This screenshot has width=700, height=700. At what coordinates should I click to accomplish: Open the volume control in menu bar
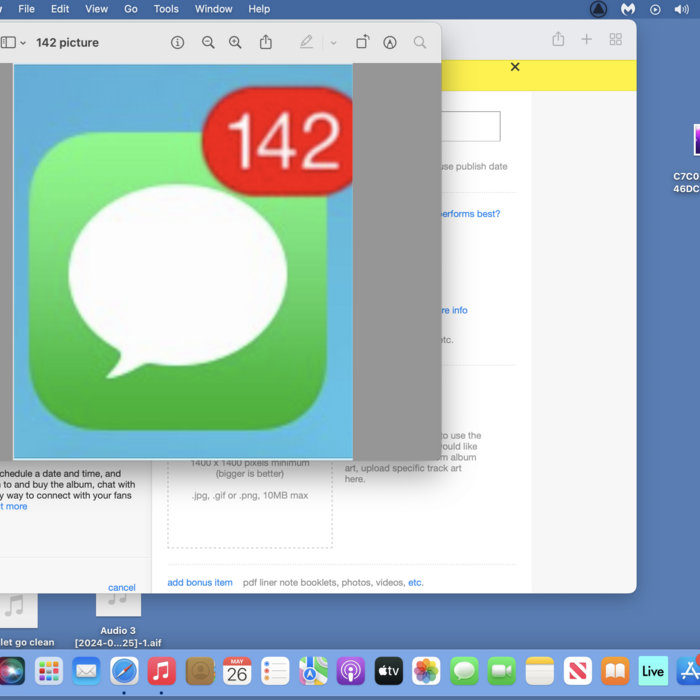click(682, 9)
